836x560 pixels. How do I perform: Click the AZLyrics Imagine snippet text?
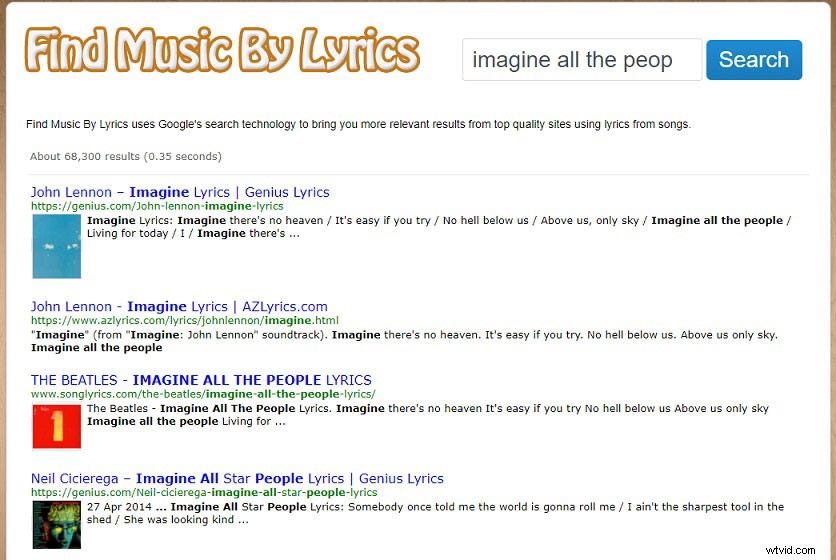[404, 341]
